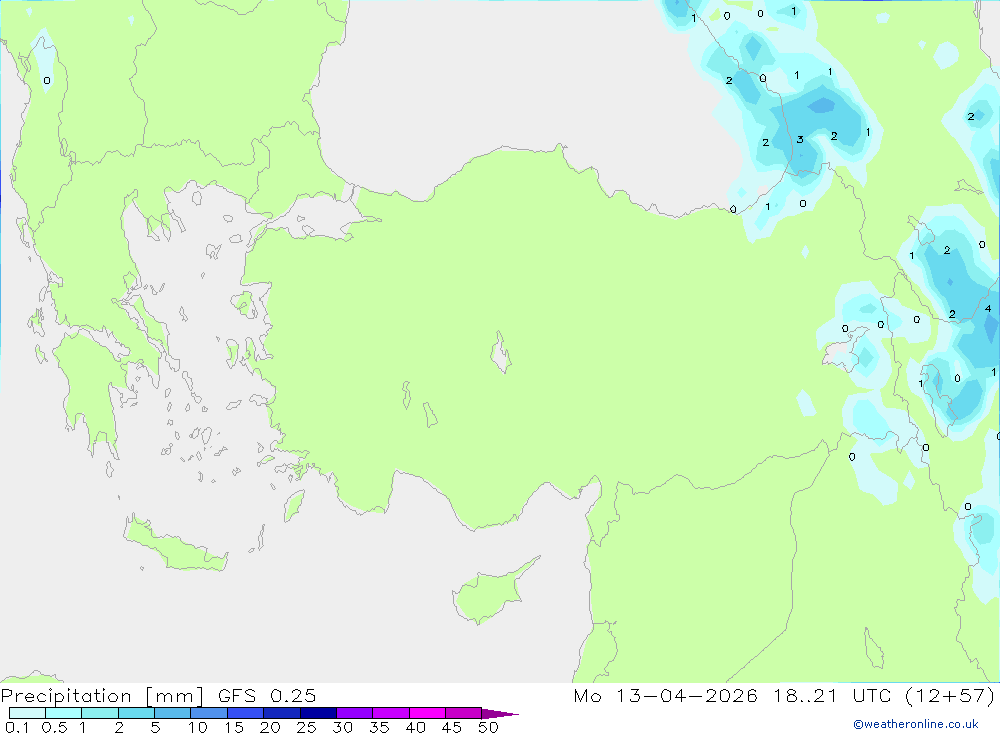
Task: Click the 0.1–0.5 mm legend color swatch
Action: pos(27,713)
